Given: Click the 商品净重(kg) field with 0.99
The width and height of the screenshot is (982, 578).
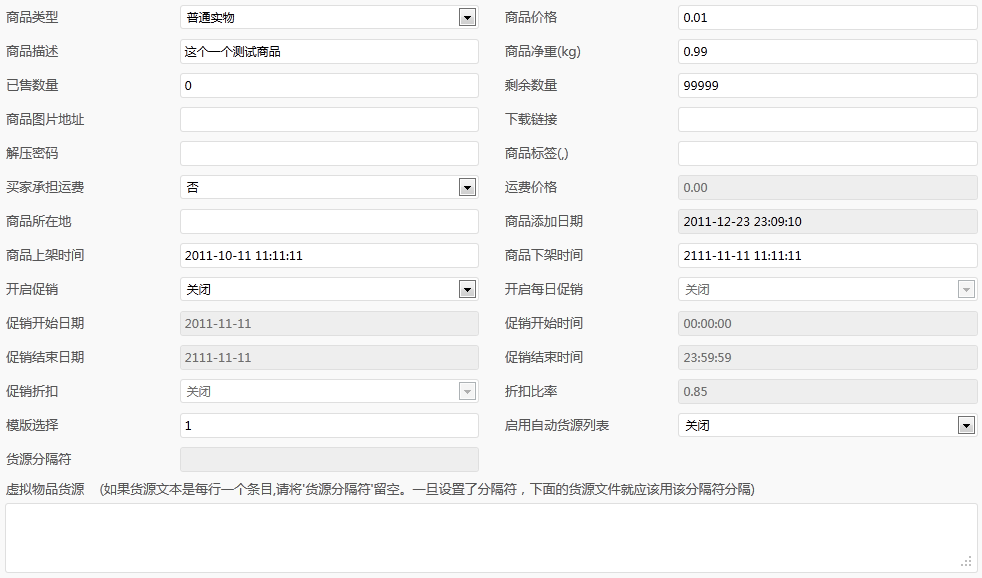Looking at the screenshot, I should (x=827, y=51).
